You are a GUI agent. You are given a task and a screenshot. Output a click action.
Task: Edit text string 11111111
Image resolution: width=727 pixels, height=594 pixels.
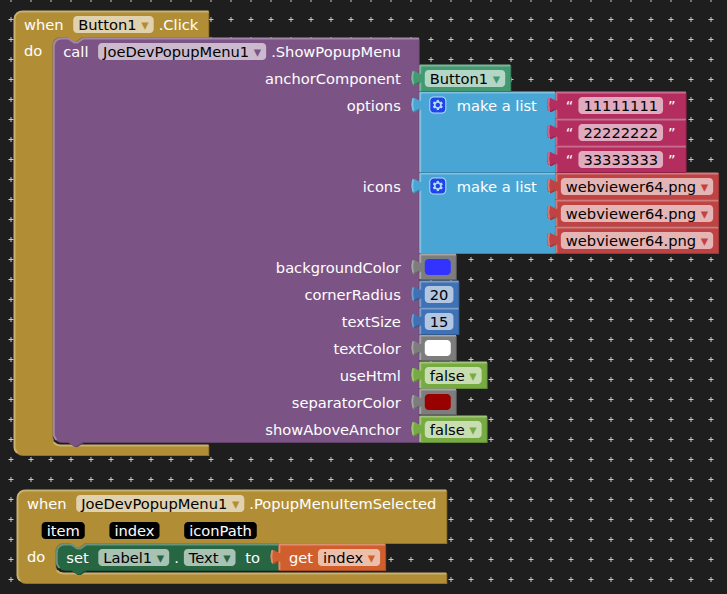620,106
